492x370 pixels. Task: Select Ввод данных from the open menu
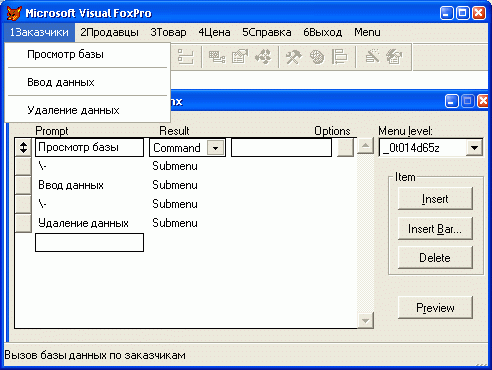(x=61, y=82)
